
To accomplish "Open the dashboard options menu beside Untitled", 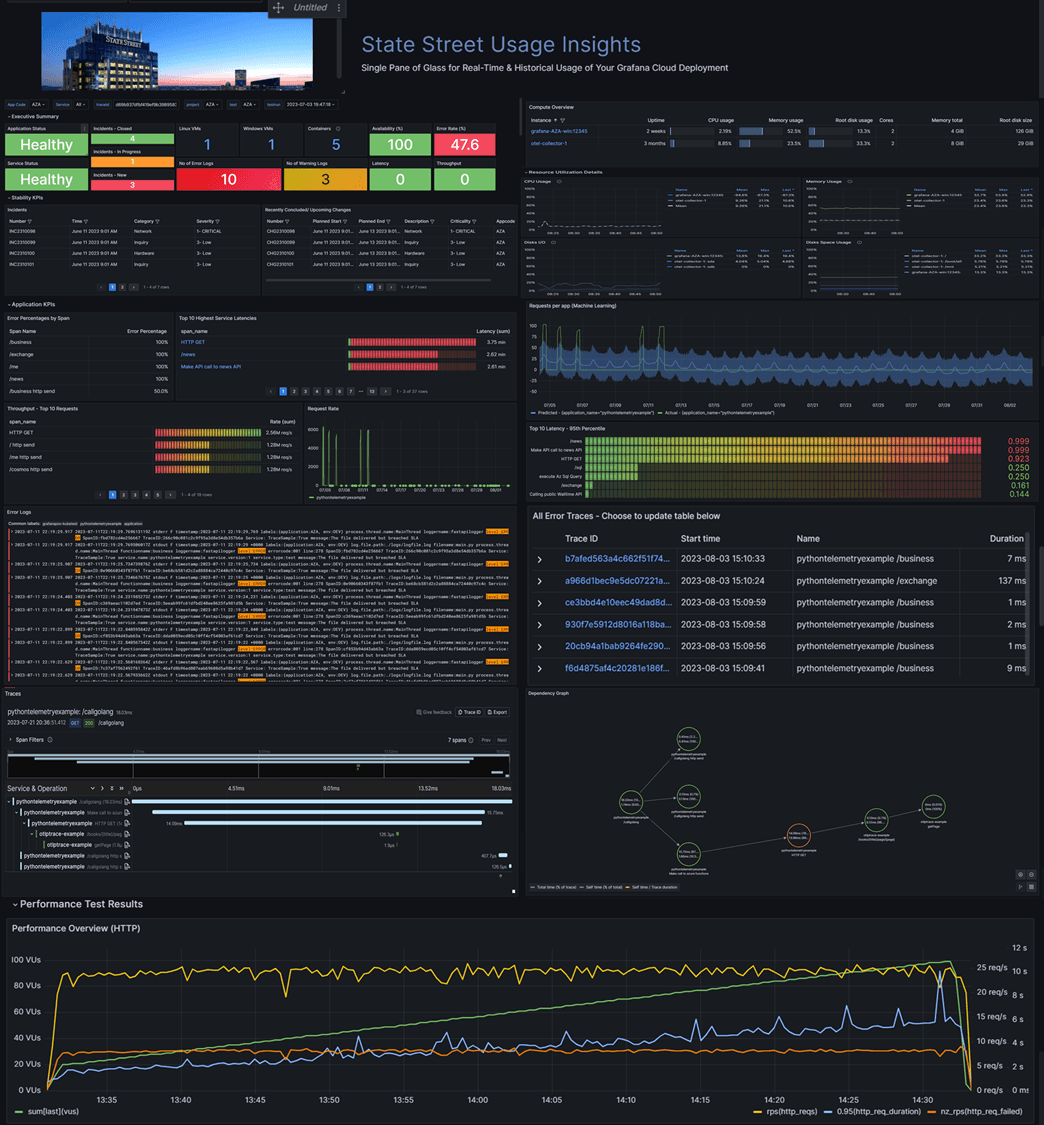I will (x=339, y=8).
